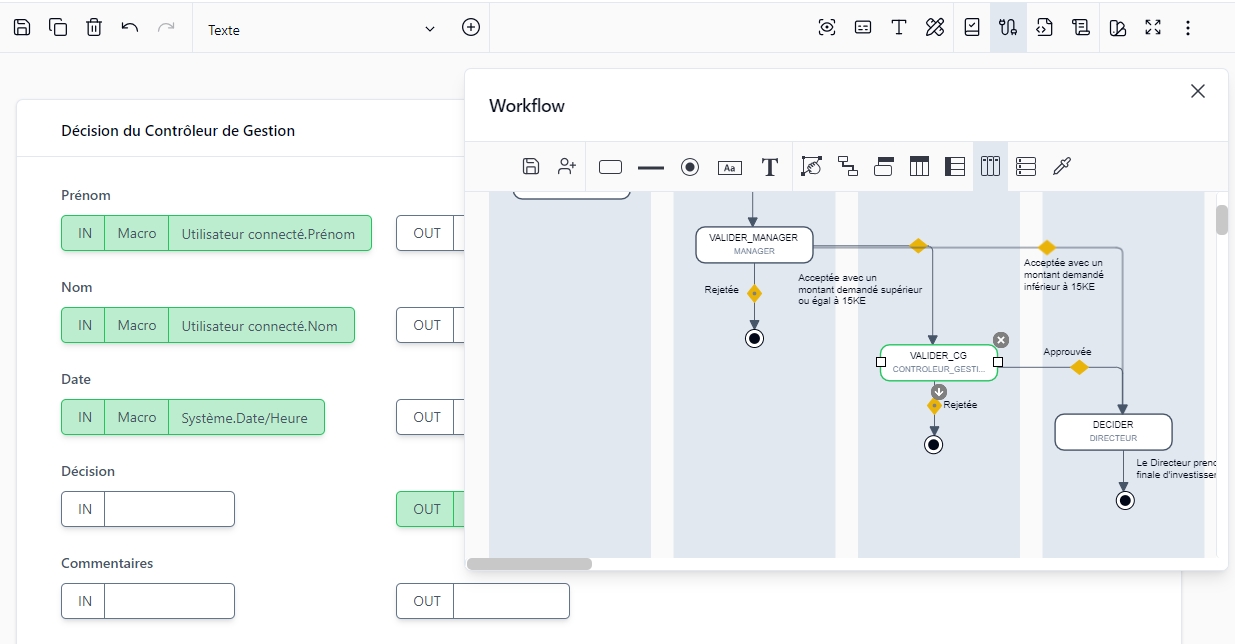Click the save icon in the top toolbar
The image size is (1235, 644).
[x=22, y=28]
